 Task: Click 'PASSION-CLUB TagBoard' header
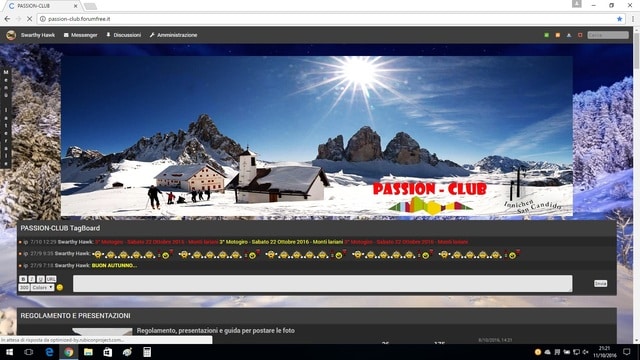pyautogui.click(x=60, y=228)
